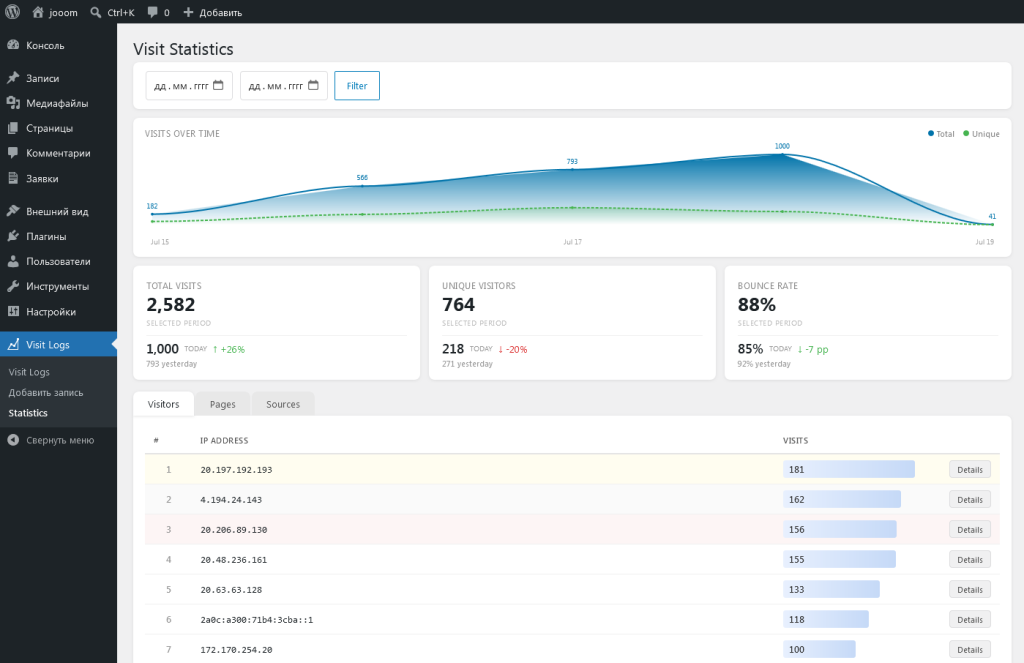Click Details for 20.206.89.130
1024x663 pixels.
point(970,530)
